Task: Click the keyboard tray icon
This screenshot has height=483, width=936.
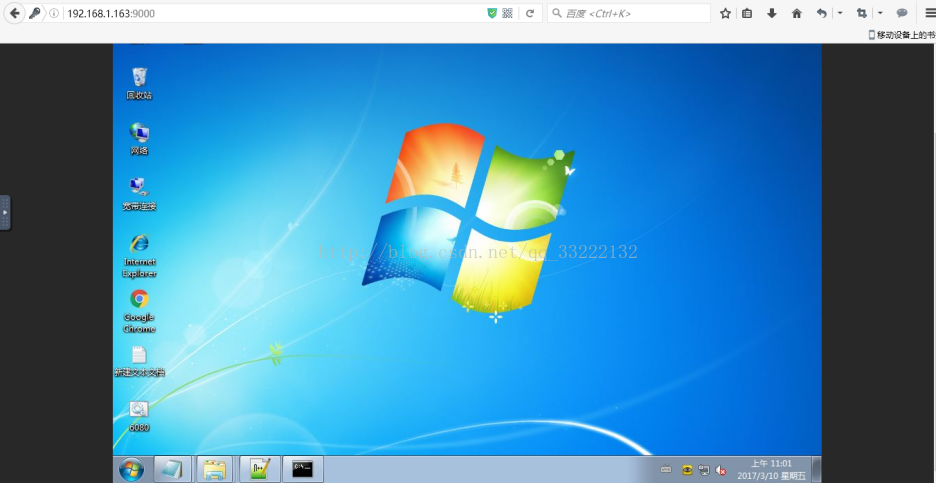Action: tap(667, 470)
